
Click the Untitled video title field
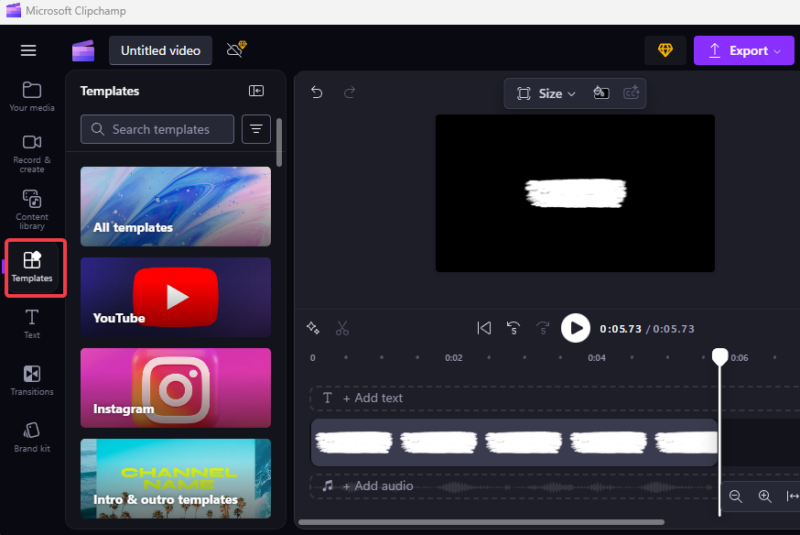coord(160,50)
